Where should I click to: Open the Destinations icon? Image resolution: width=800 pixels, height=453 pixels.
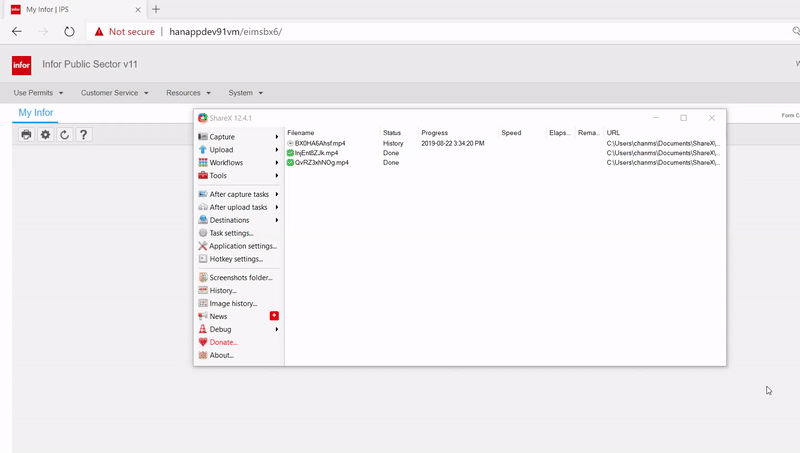[x=203, y=220]
